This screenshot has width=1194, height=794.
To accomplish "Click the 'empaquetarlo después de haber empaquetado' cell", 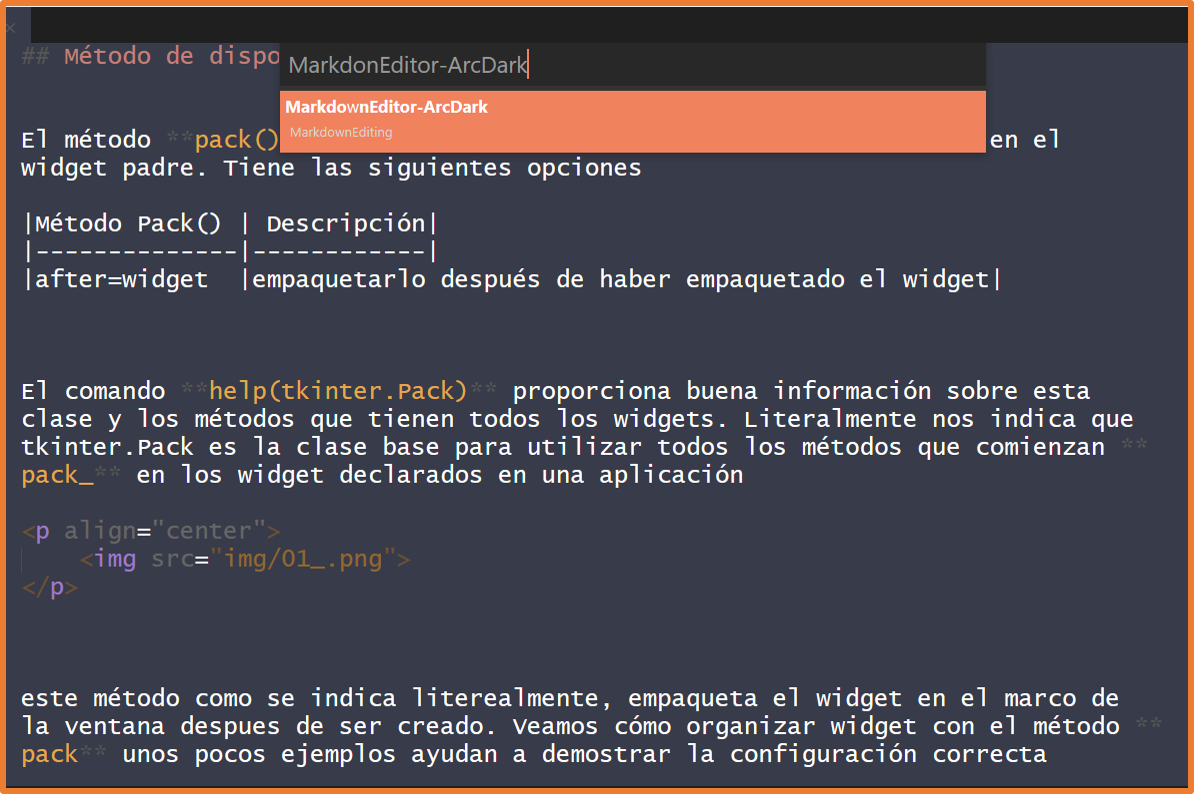I will point(620,279).
